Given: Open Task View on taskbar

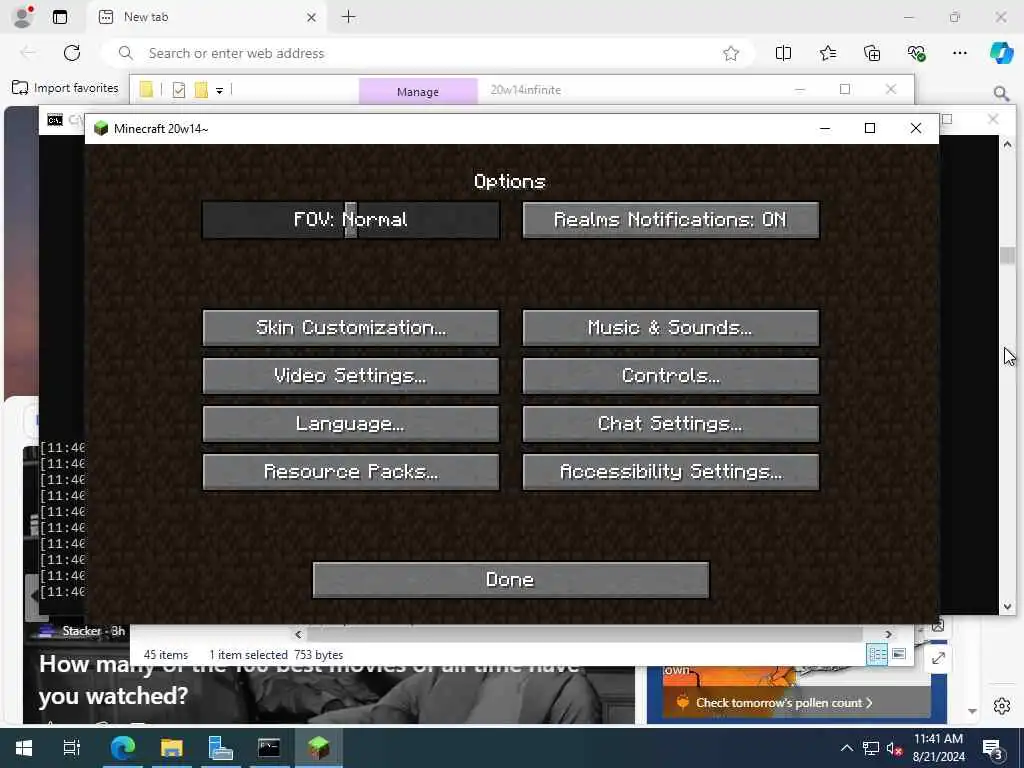Looking at the screenshot, I should 71,748.
